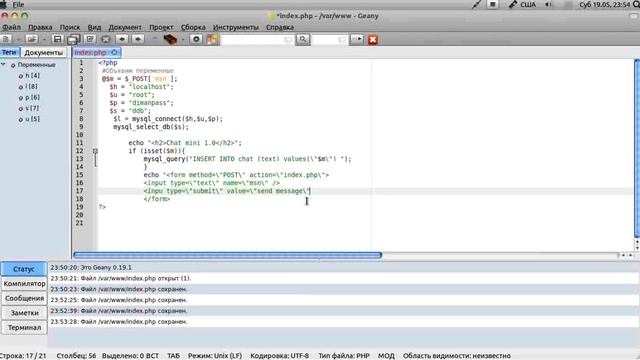Click the volume speaker icon in top panel
The width and height of the screenshot is (640, 360).
coord(549,4)
